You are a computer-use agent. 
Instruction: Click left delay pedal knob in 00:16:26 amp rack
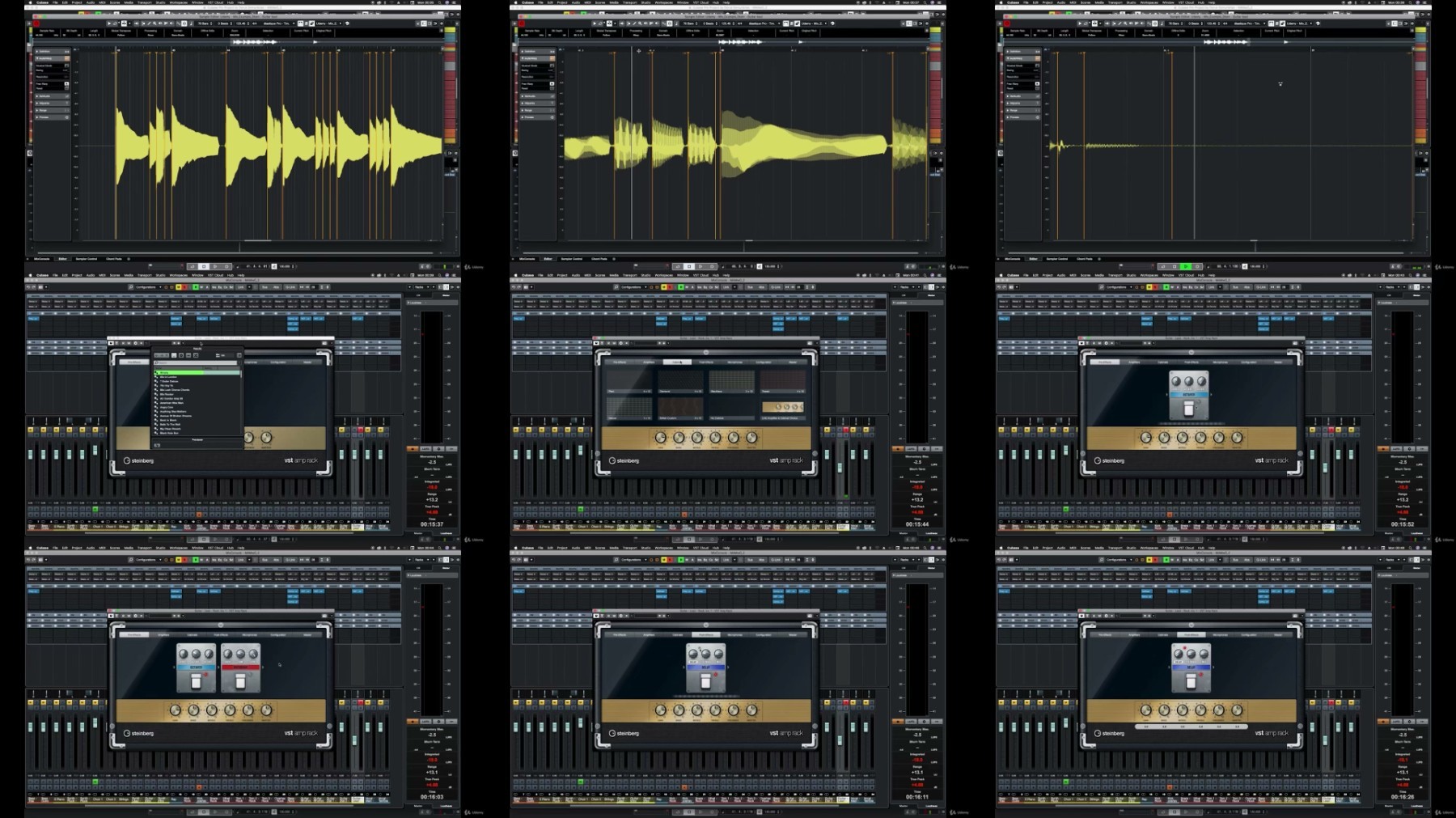pos(1178,654)
